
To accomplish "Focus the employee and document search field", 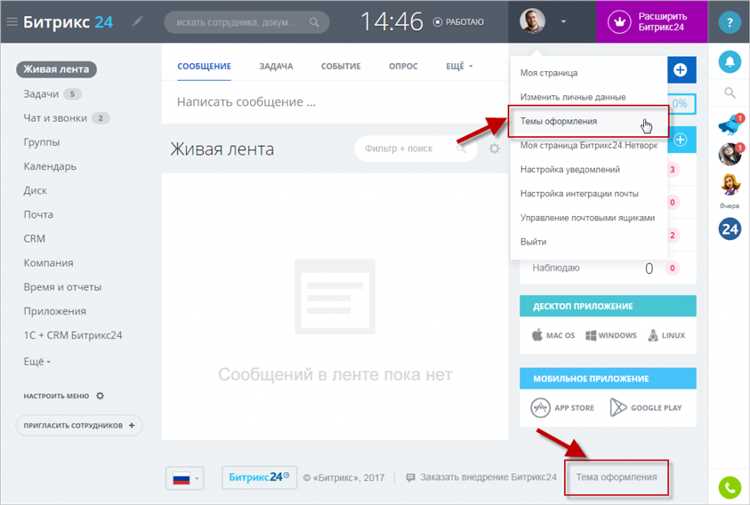I will click(246, 22).
